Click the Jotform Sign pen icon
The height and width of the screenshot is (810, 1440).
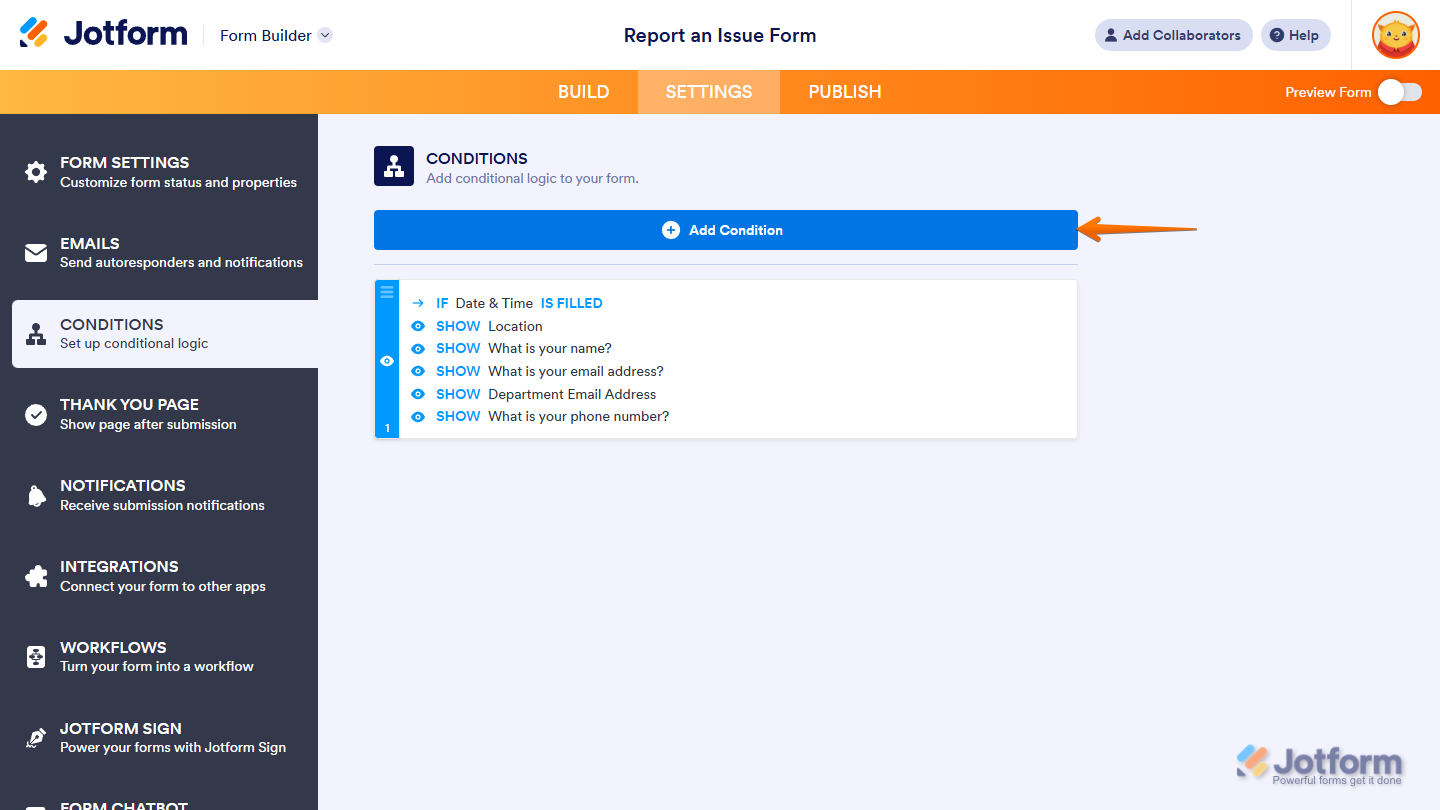pyautogui.click(x=35, y=737)
